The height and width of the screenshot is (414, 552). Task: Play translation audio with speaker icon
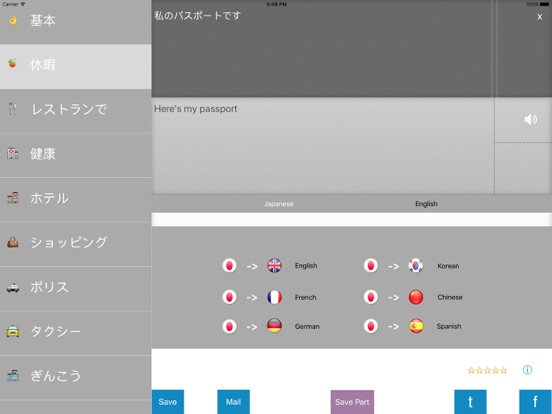[x=531, y=119]
